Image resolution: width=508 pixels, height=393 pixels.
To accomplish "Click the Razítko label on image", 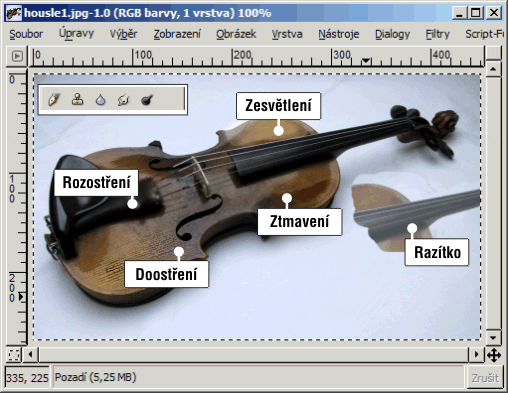I will (x=437, y=252).
